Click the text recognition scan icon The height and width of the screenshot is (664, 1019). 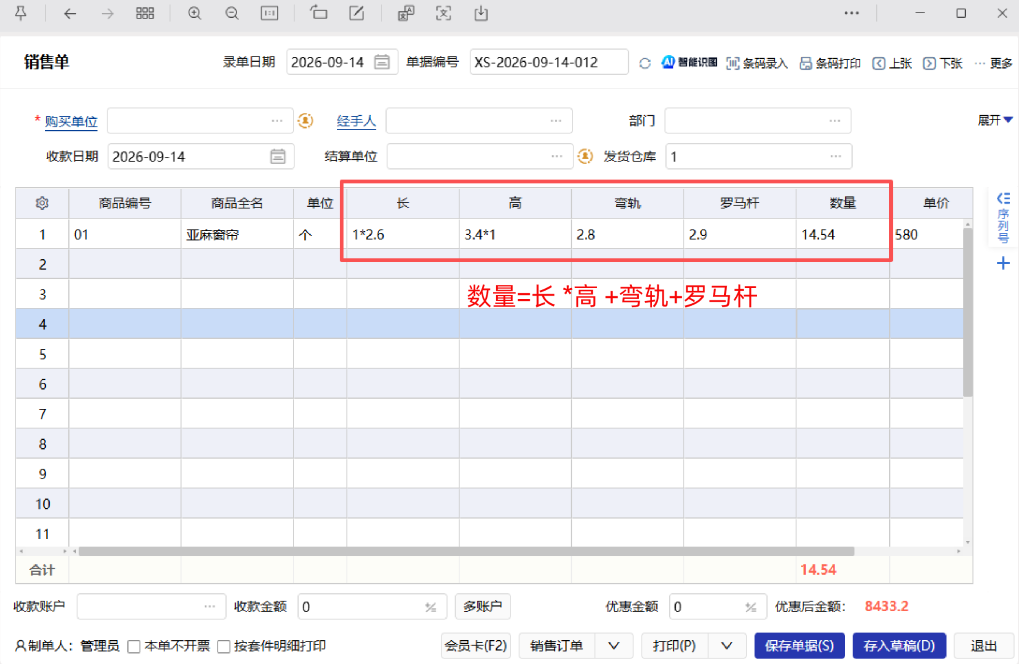pos(443,13)
